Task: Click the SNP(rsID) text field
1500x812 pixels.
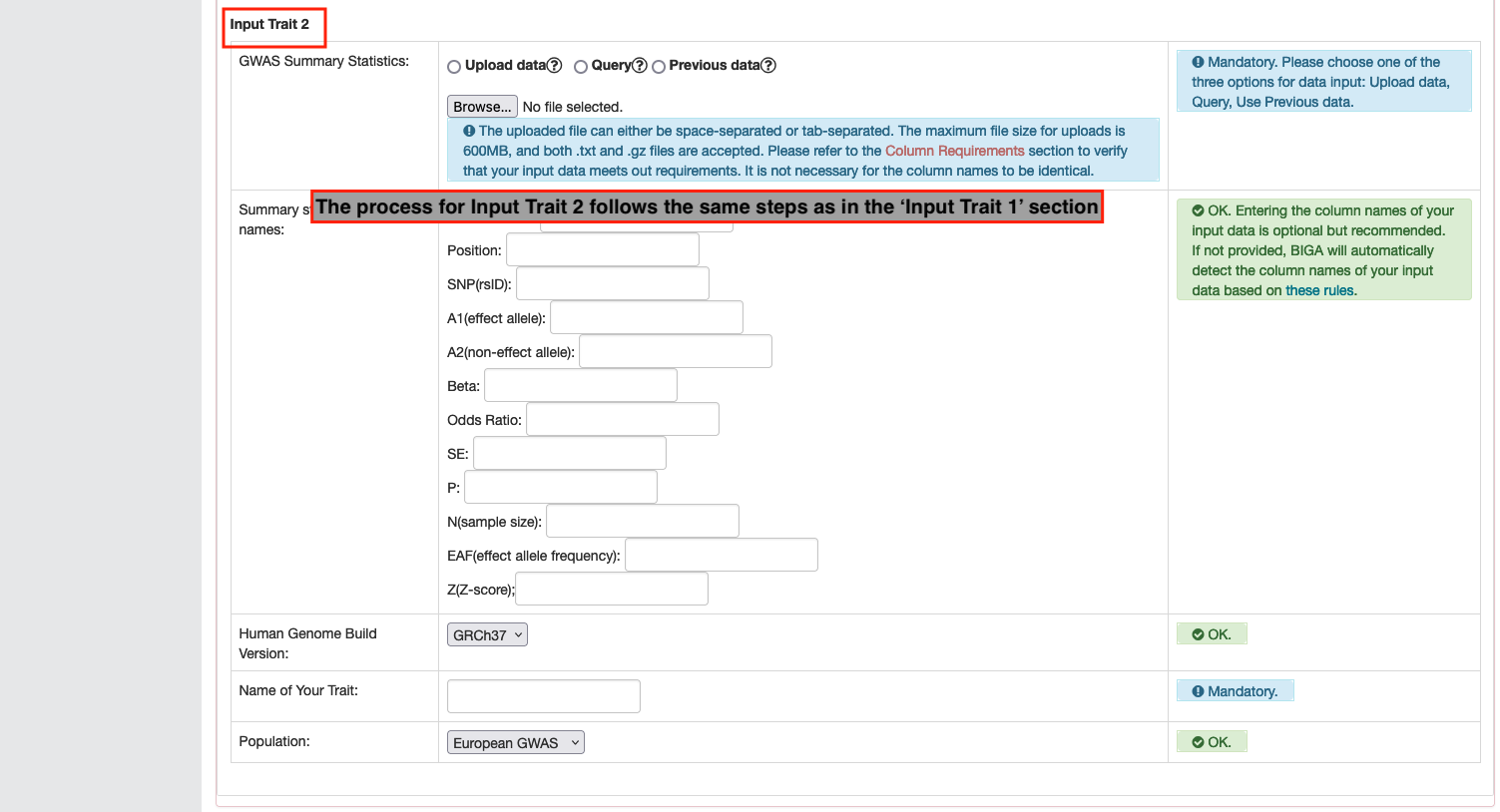Action: pyautogui.click(x=612, y=284)
